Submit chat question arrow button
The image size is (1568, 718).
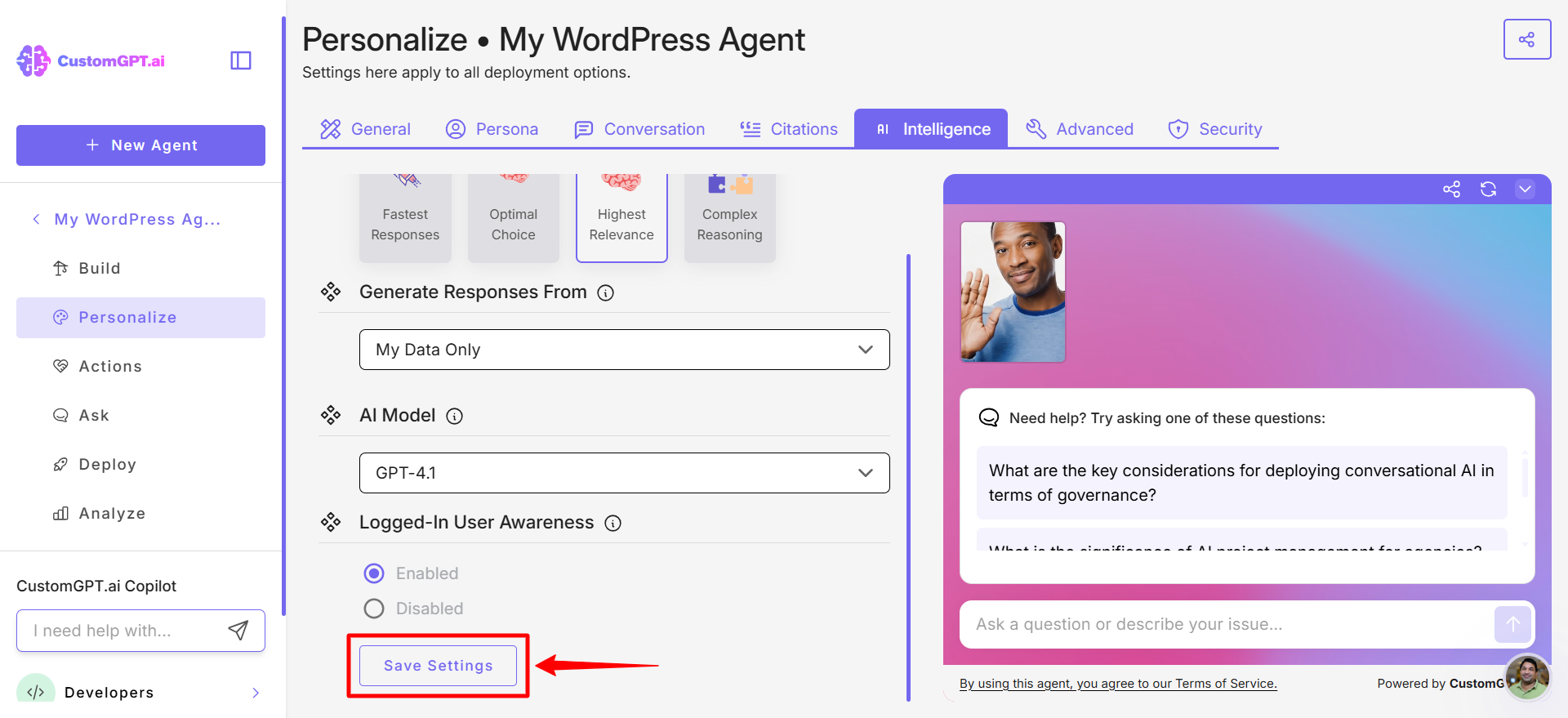(1512, 624)
